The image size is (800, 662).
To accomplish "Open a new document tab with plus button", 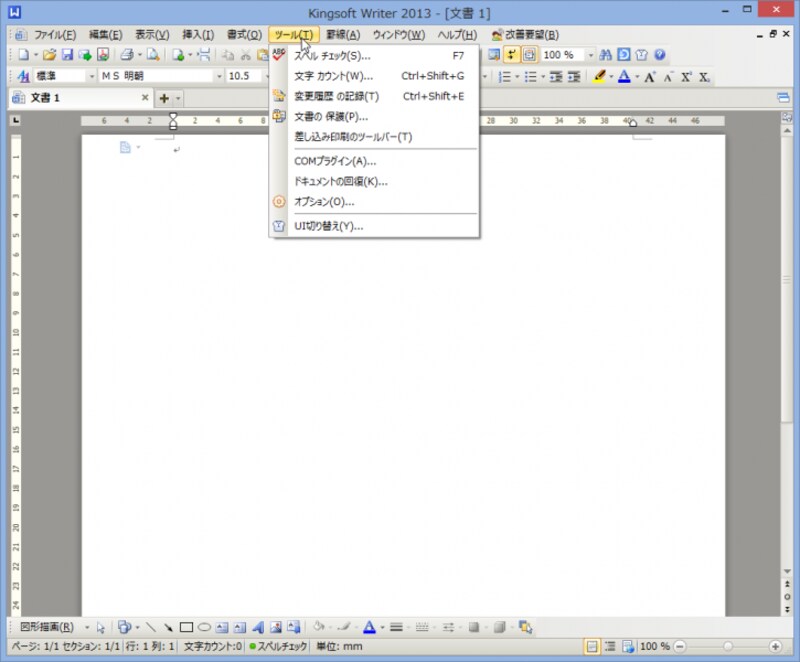I will [164, 98].
